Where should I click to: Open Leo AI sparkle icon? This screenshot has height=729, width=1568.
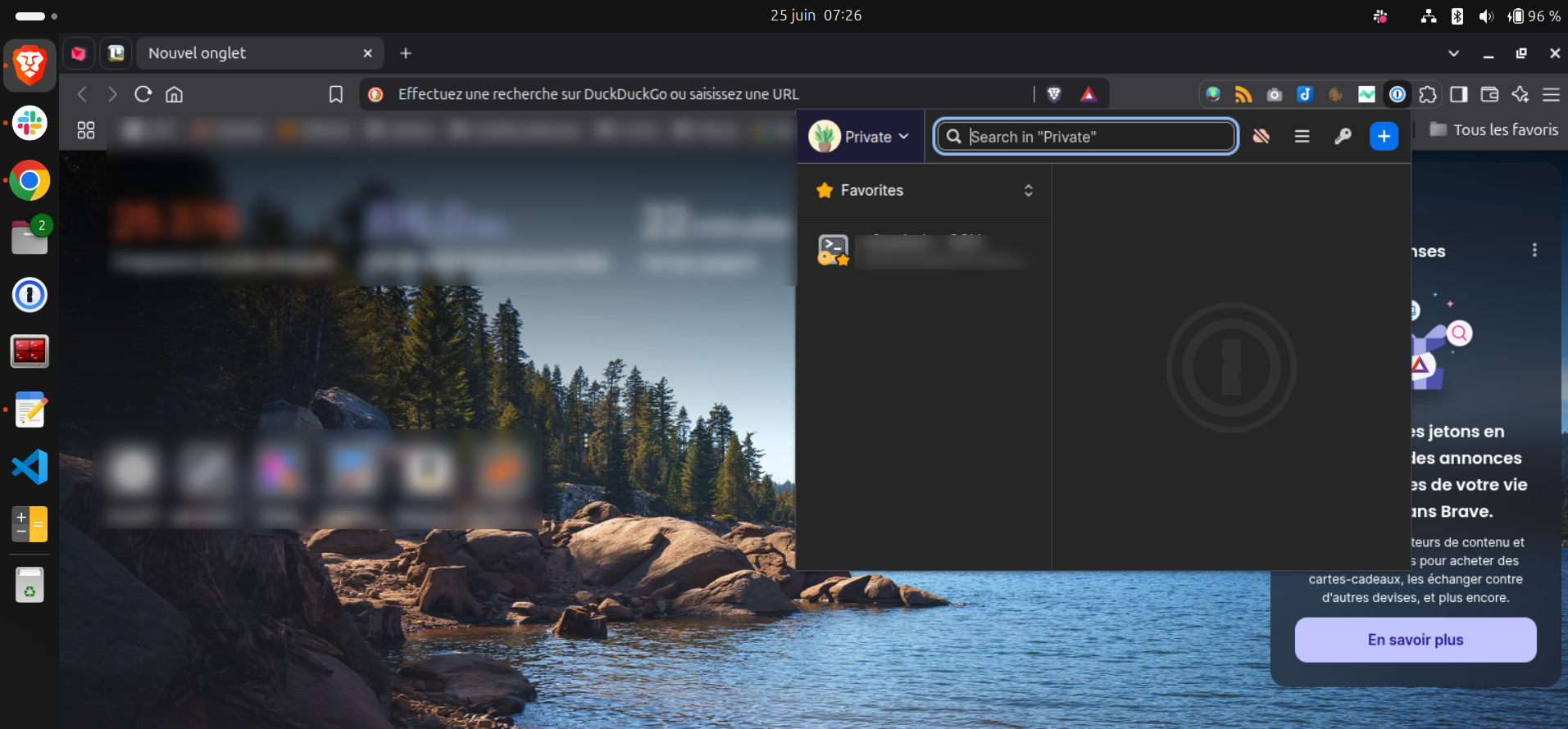pos(1520,94)
